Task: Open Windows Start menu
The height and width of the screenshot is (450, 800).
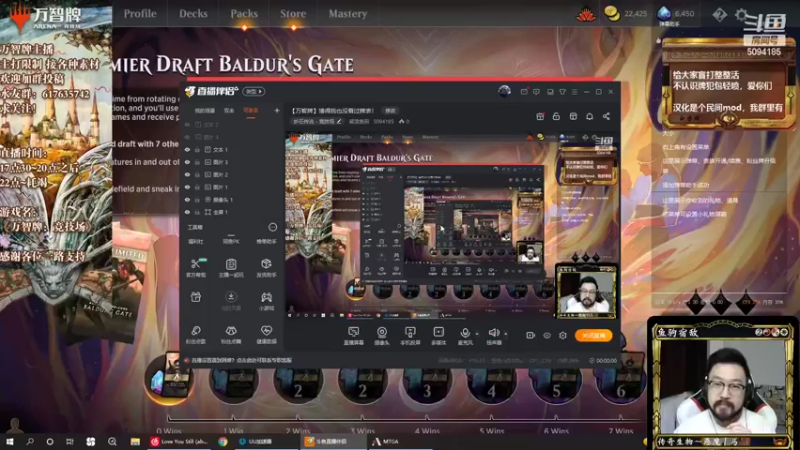Action: pos(9,442)
